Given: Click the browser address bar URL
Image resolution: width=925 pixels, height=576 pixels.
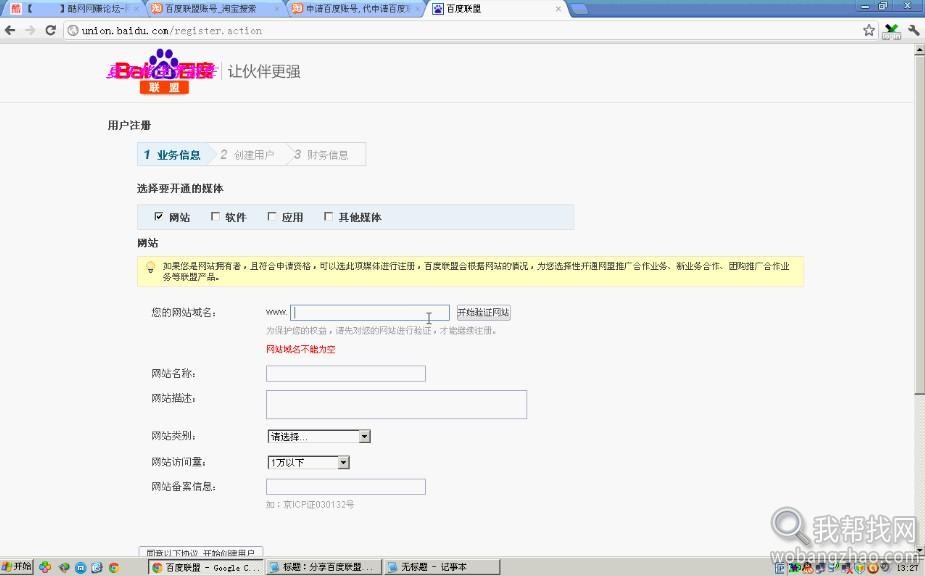Looking at the screenshot, I should (172, 31).
